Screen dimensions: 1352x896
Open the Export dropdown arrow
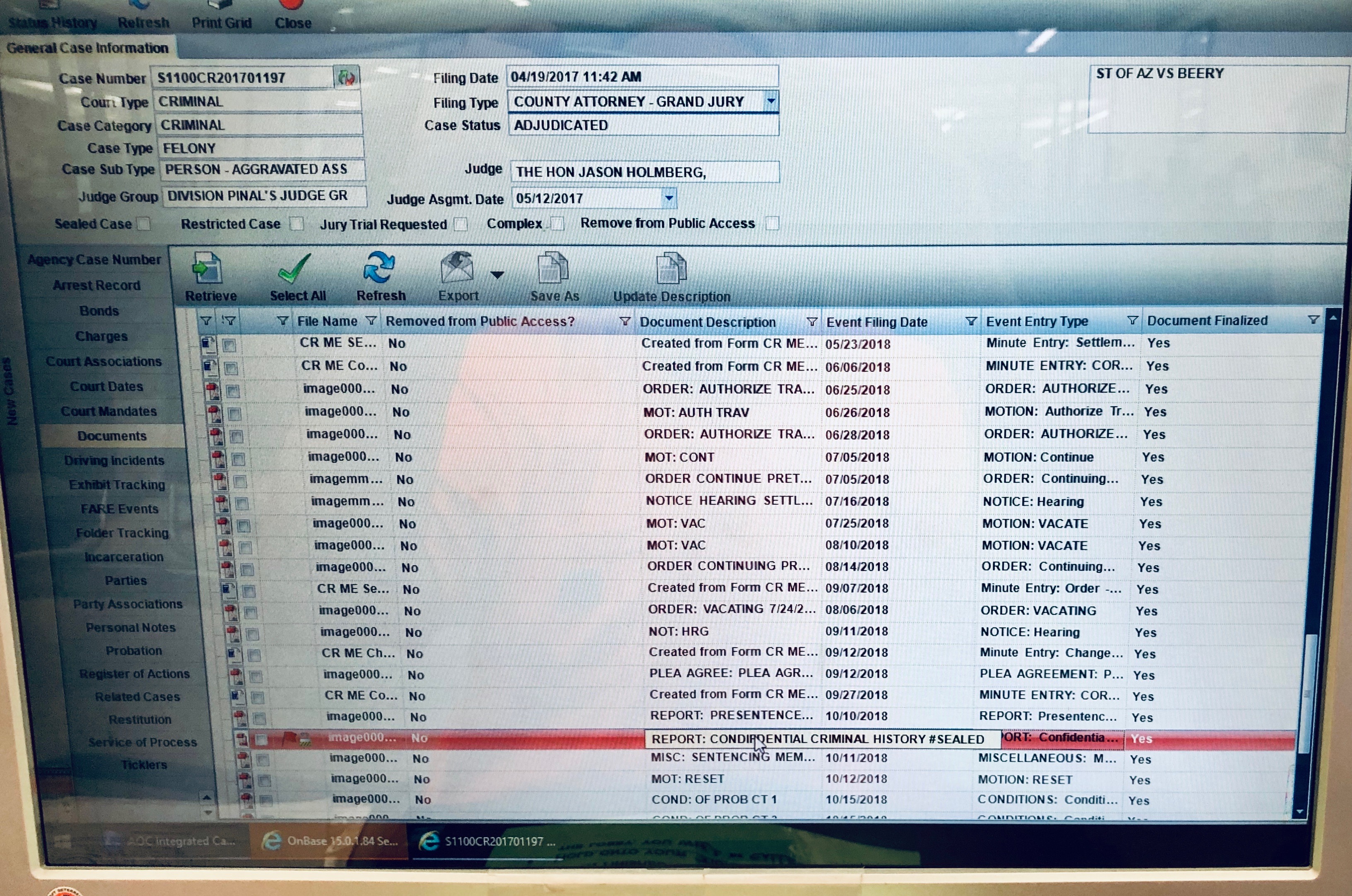[x=497, y=275]
